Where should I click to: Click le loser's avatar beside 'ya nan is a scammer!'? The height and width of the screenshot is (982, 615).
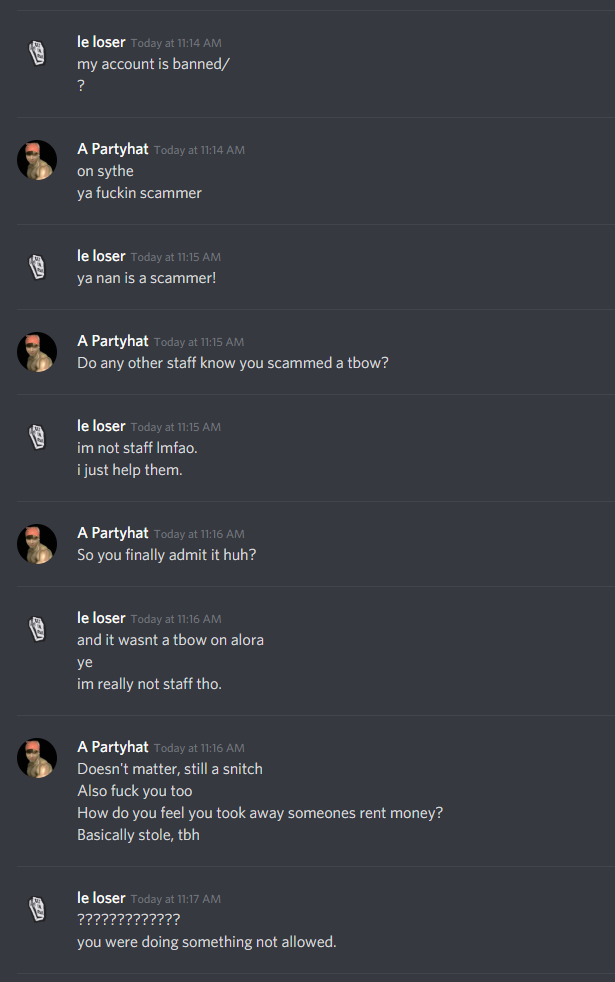pos(37,267)
